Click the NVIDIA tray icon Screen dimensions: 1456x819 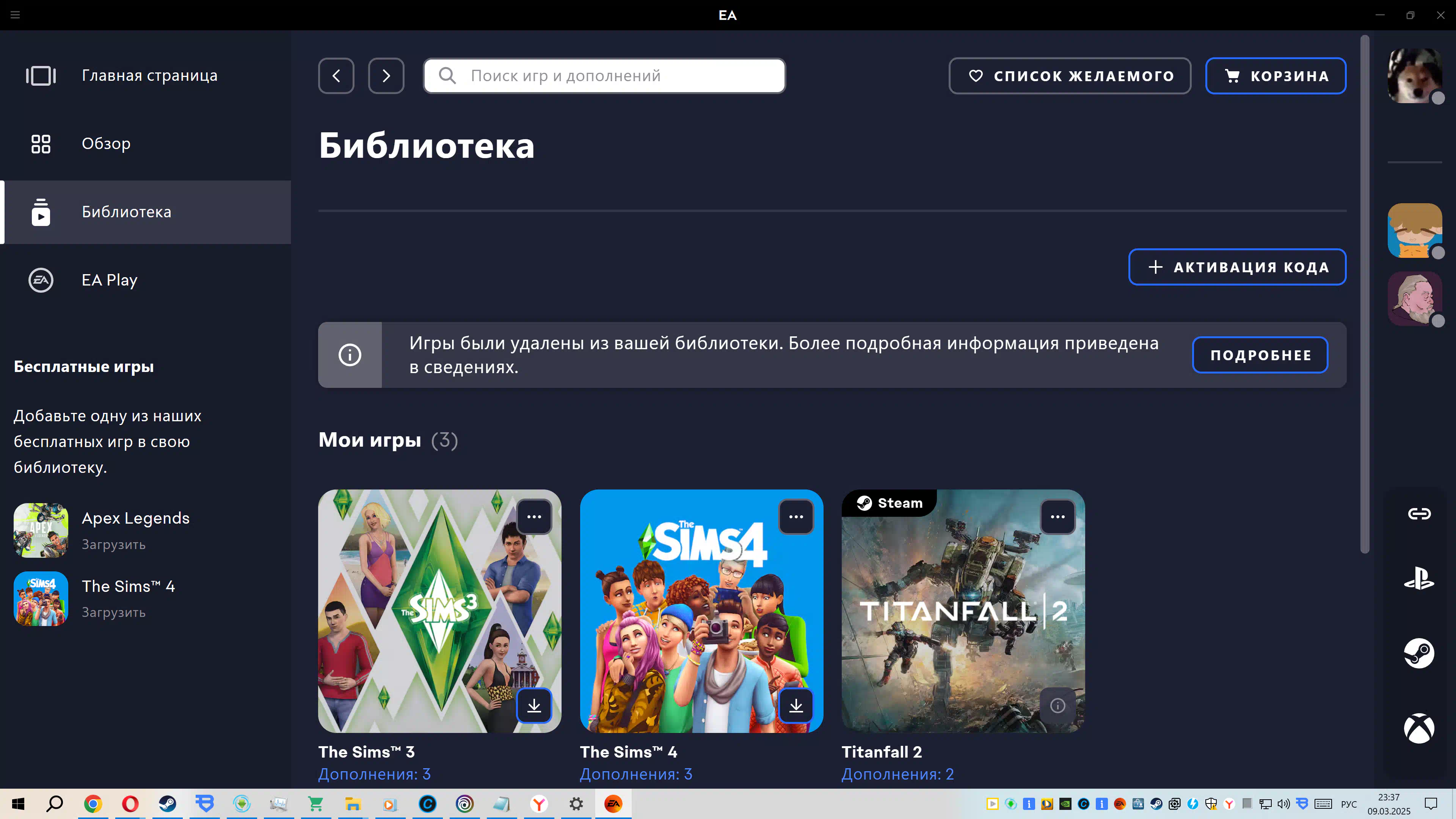(x=1065, y=804)
